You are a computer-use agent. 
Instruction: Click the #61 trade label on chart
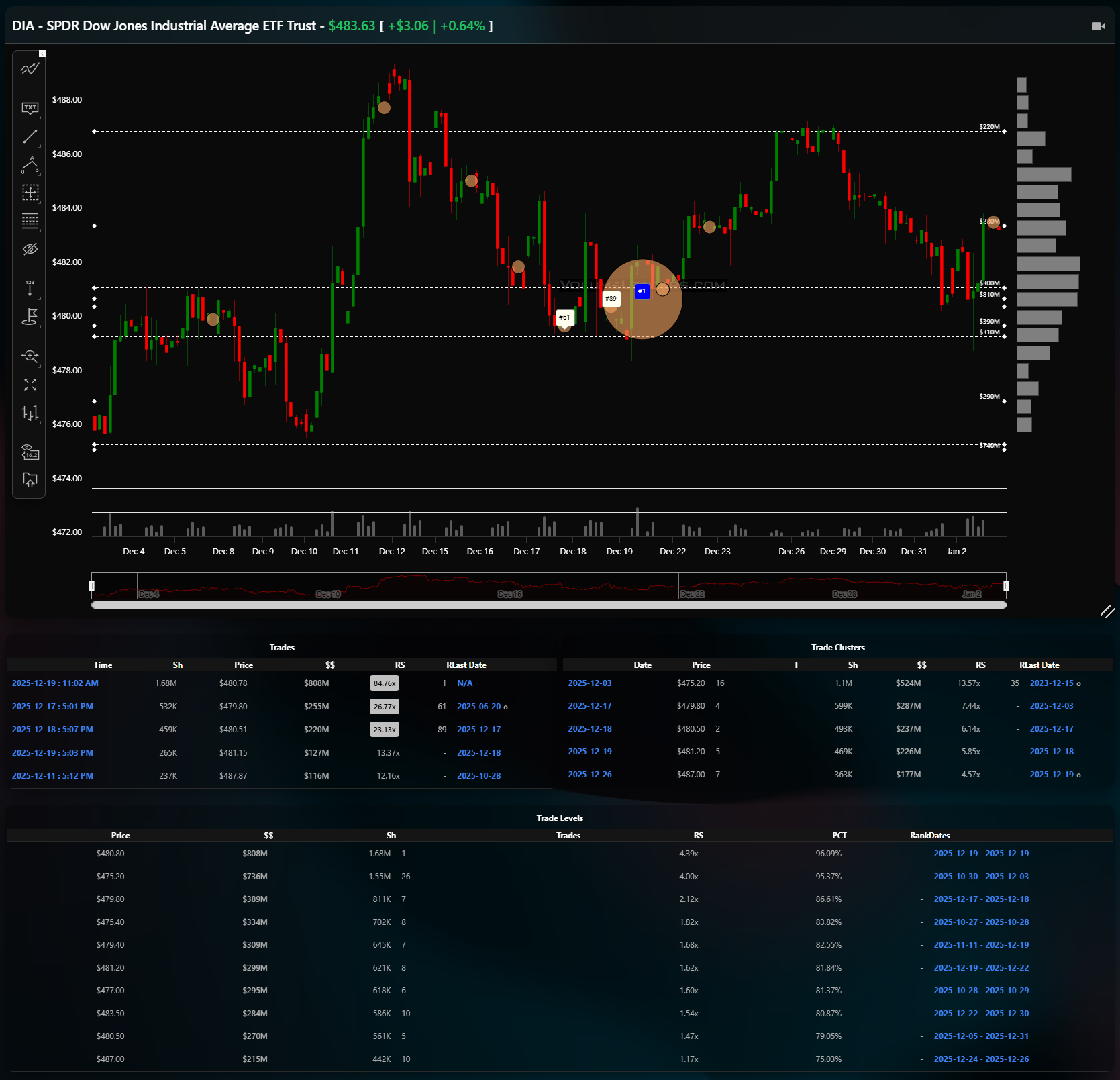pyautogui.click(x=565, y=317)
